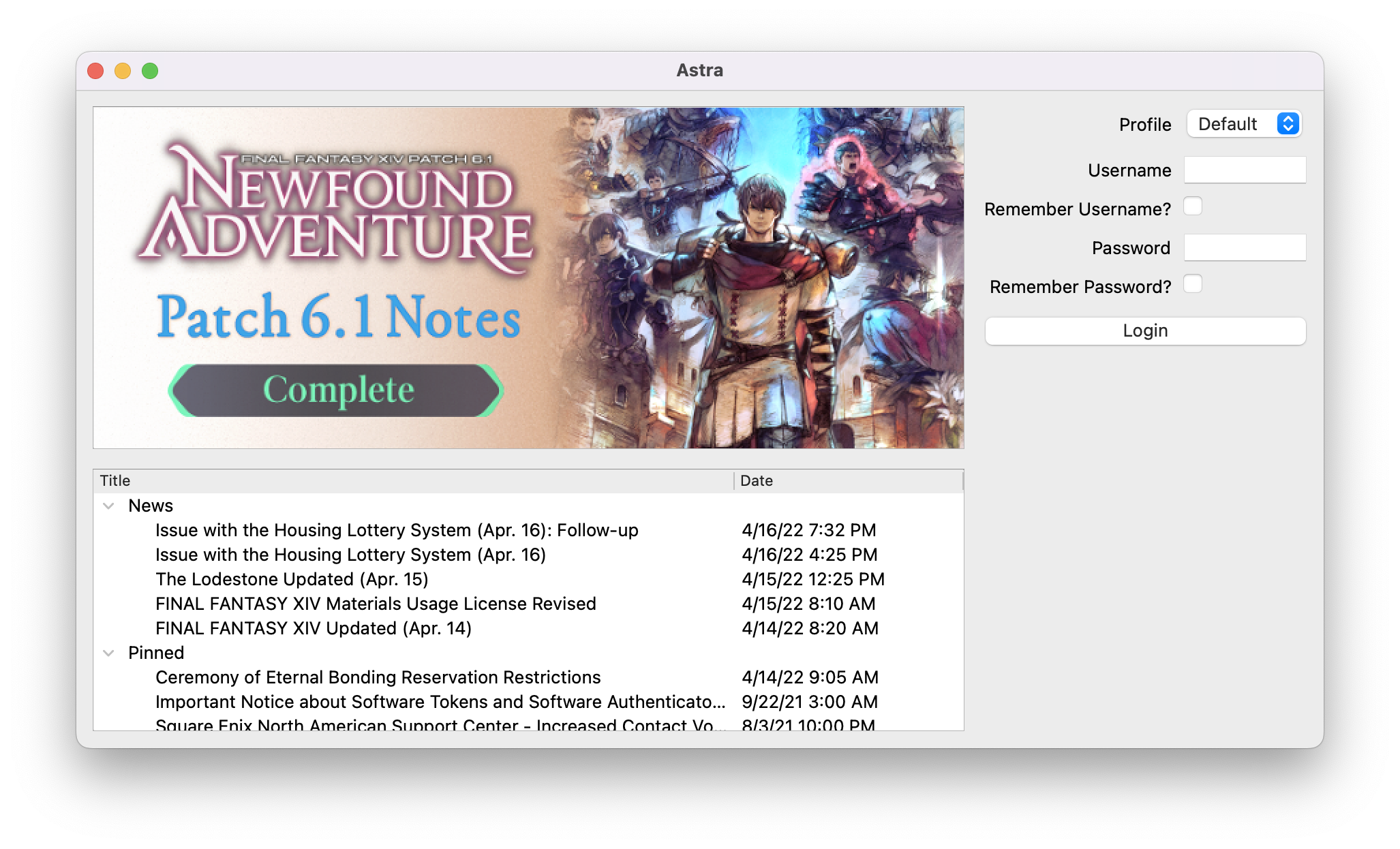Open 'Ceremony of Eternal Bonding Reservation Restrictions'
The height and width of the screenshot is (849, 1400).
point(378,677)
